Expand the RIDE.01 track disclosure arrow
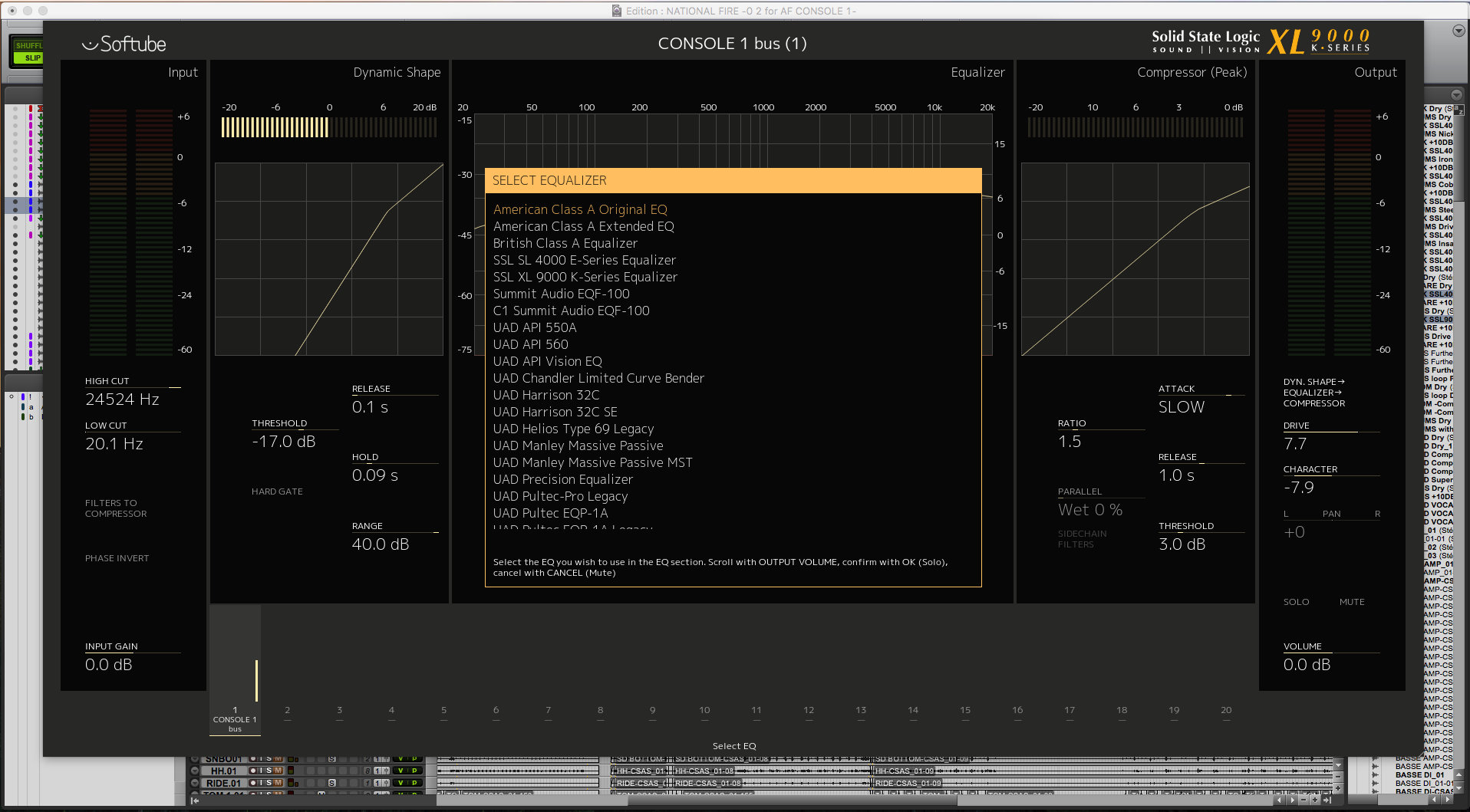Image resolution: width=1470 pixels, height=812 pixels. click(x=195, y=783)
